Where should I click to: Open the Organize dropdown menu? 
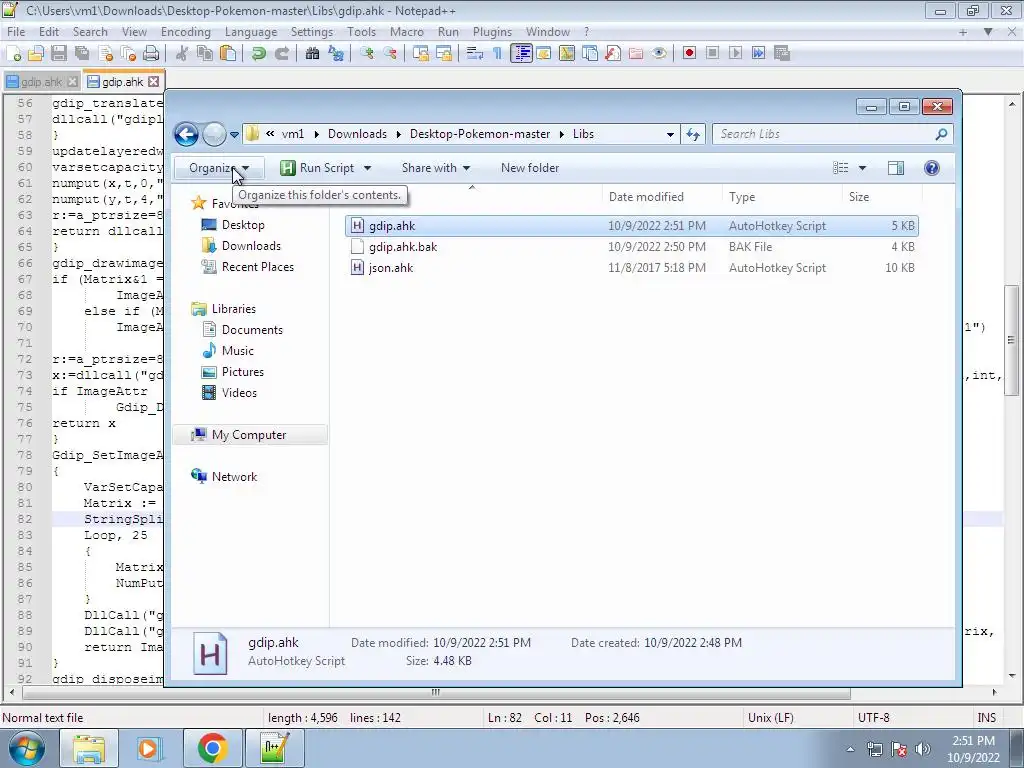click(x=219, y=168)
